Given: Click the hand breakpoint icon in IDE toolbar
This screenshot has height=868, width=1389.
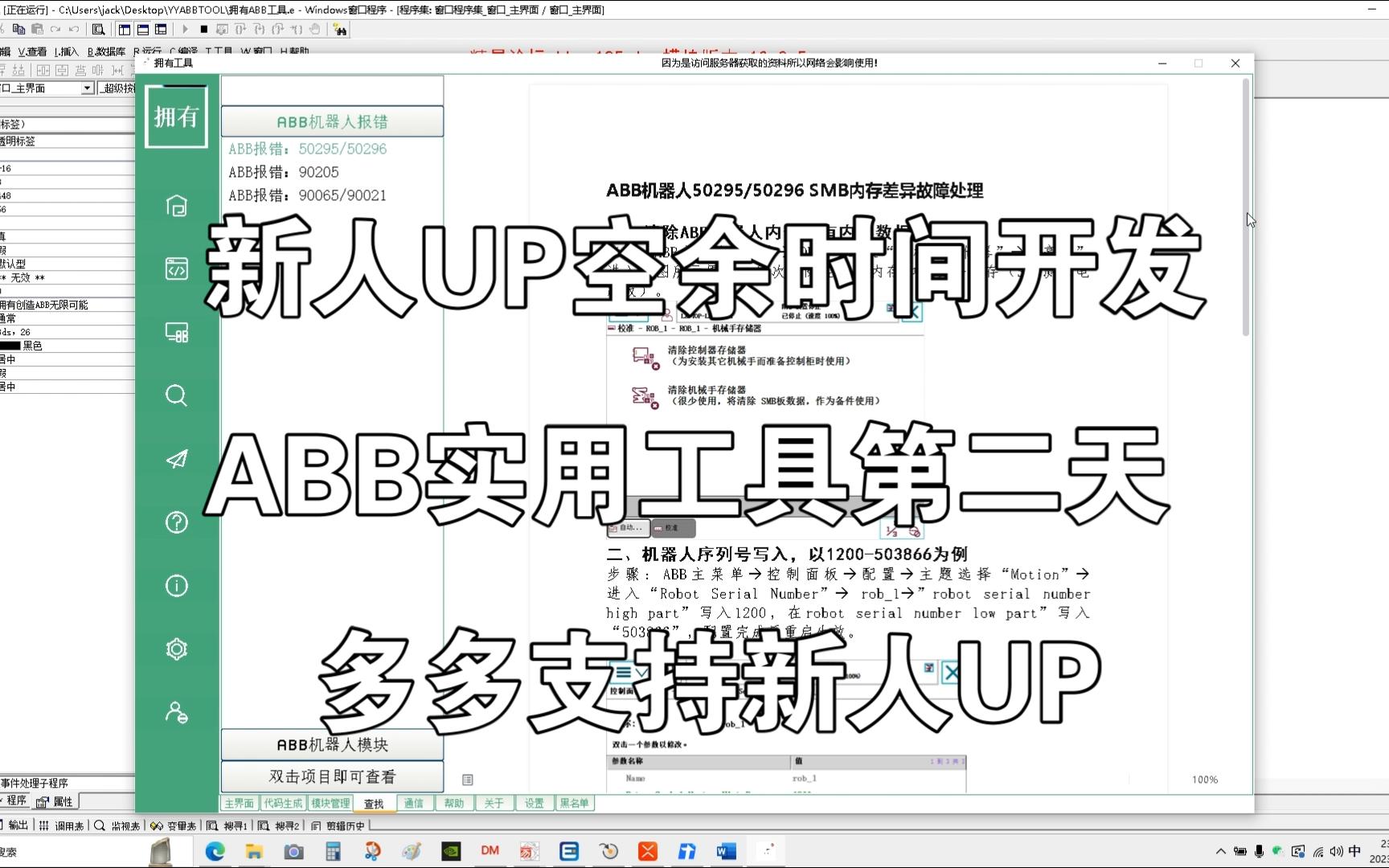Looking at the screenshot, I should 315,29.
